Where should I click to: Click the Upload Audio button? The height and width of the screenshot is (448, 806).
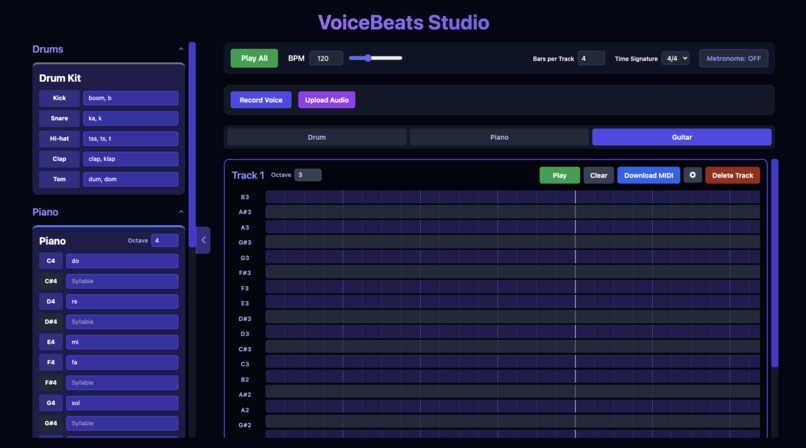(x=327, y=100)
